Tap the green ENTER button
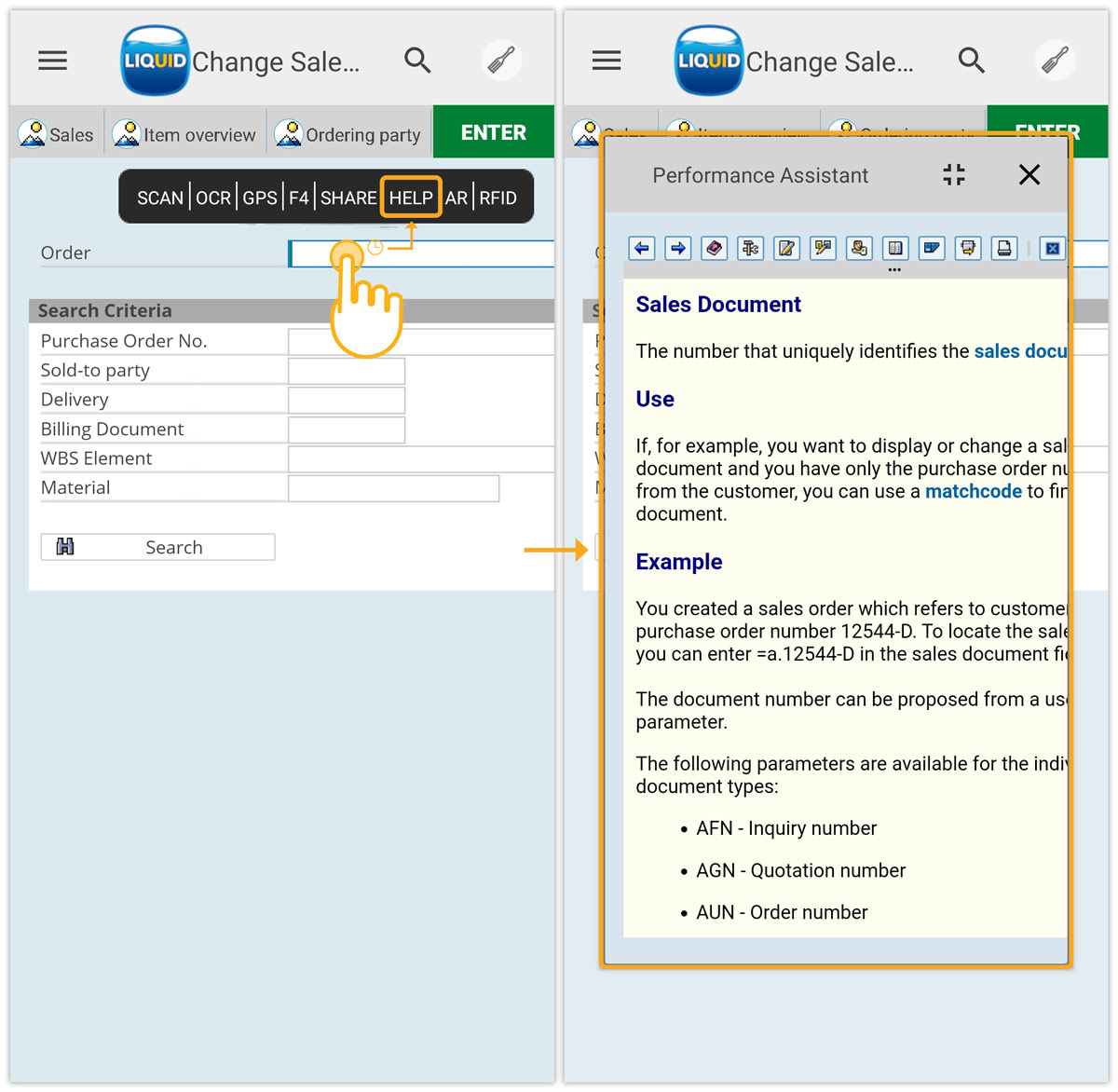Image resolution: width=1118 pixels, height=1092 pixels. tap(494, 132)
